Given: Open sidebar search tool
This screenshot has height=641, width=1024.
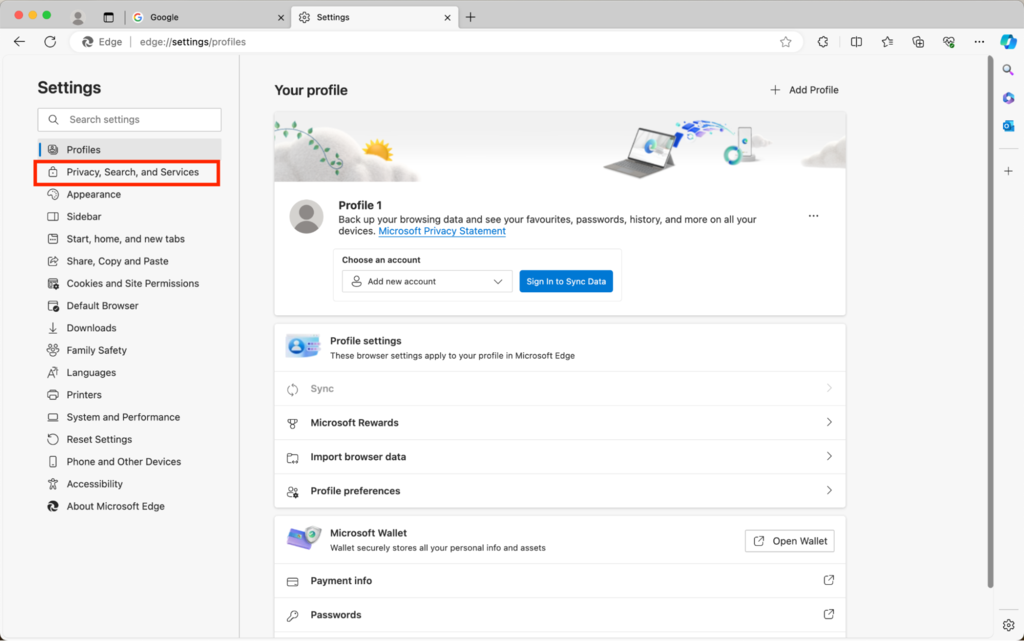Looking at the screenshot, I should [1008, 70].
